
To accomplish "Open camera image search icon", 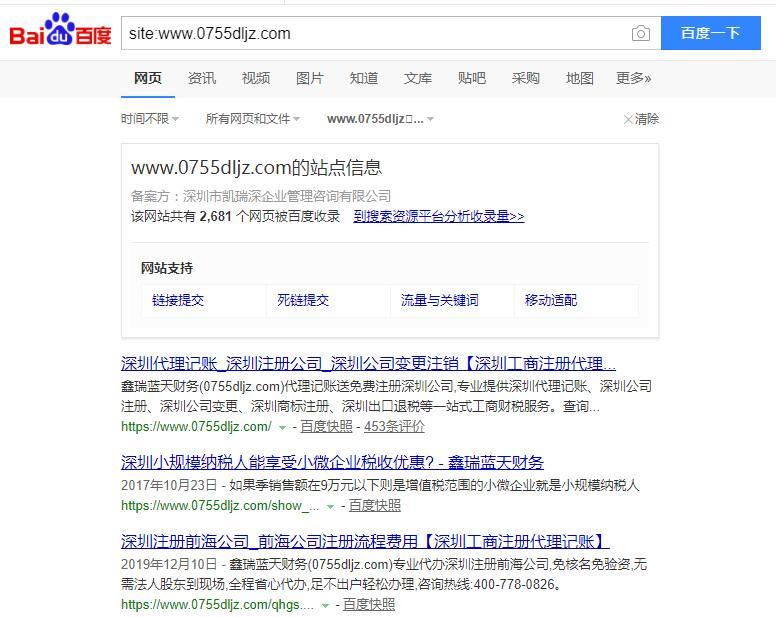I will click(640, 33).
